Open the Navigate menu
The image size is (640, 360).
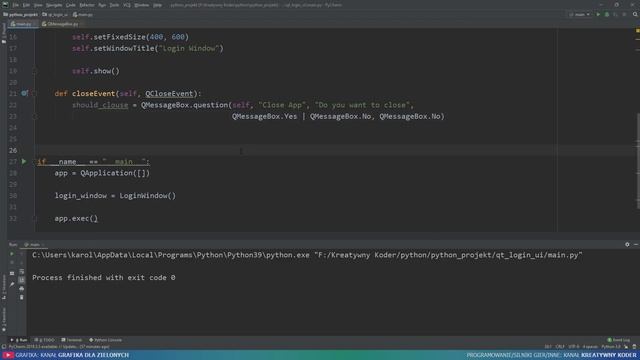pos(54,5)
